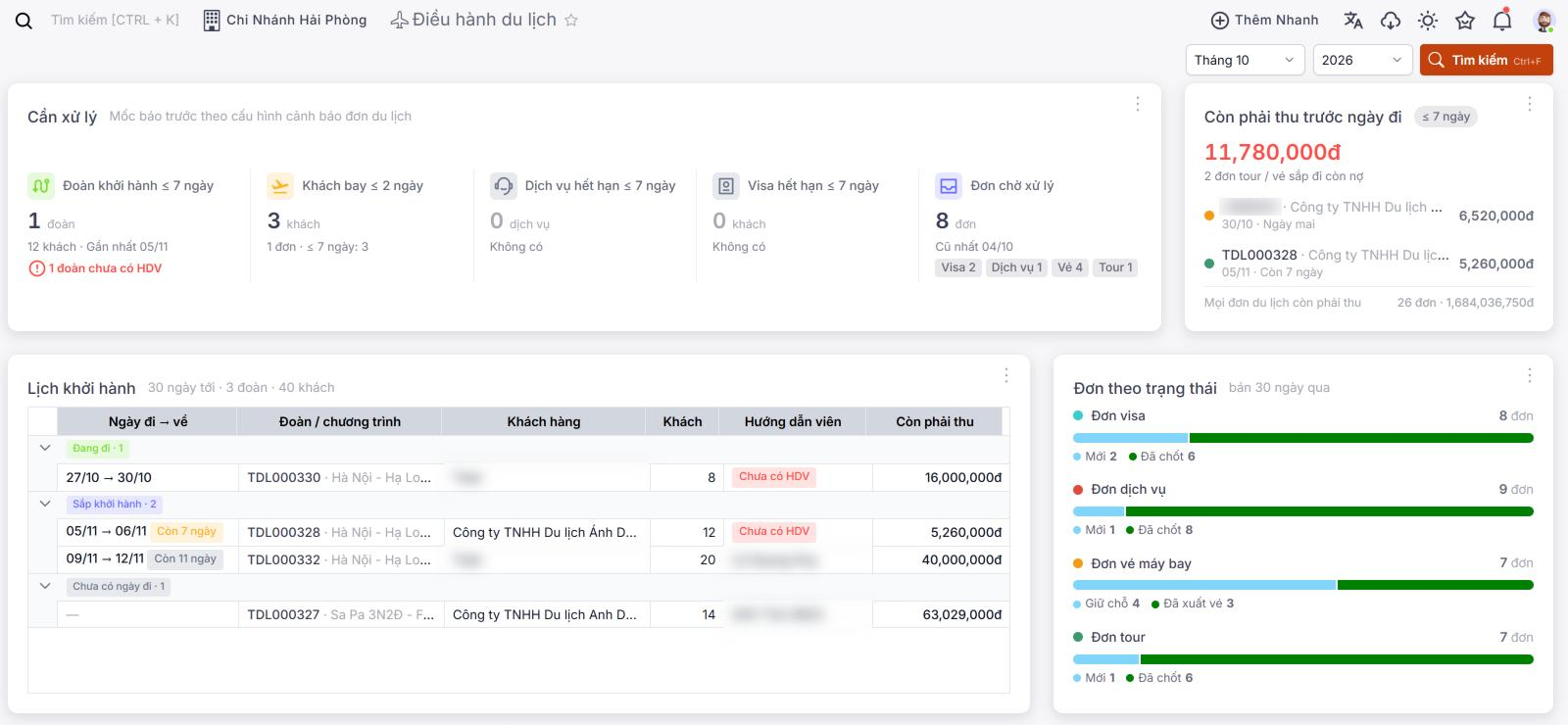This screenshot has height=725, width=1568.
Task: Click the Còn 11 ngày badge
Action: 185,558
